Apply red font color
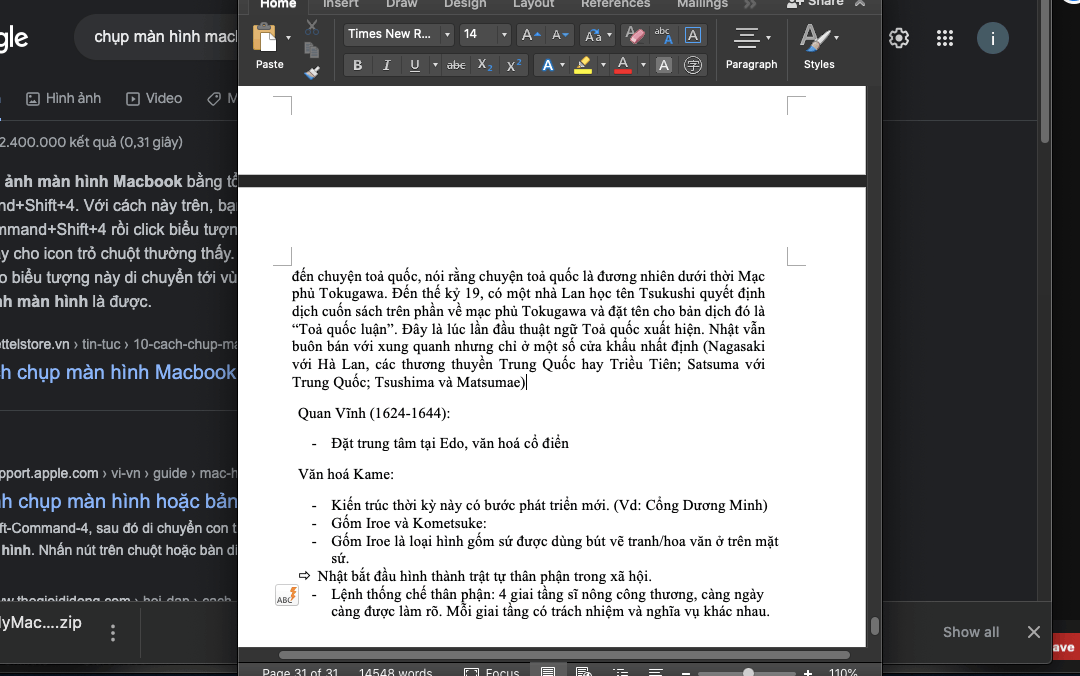 tap(623, 65)
